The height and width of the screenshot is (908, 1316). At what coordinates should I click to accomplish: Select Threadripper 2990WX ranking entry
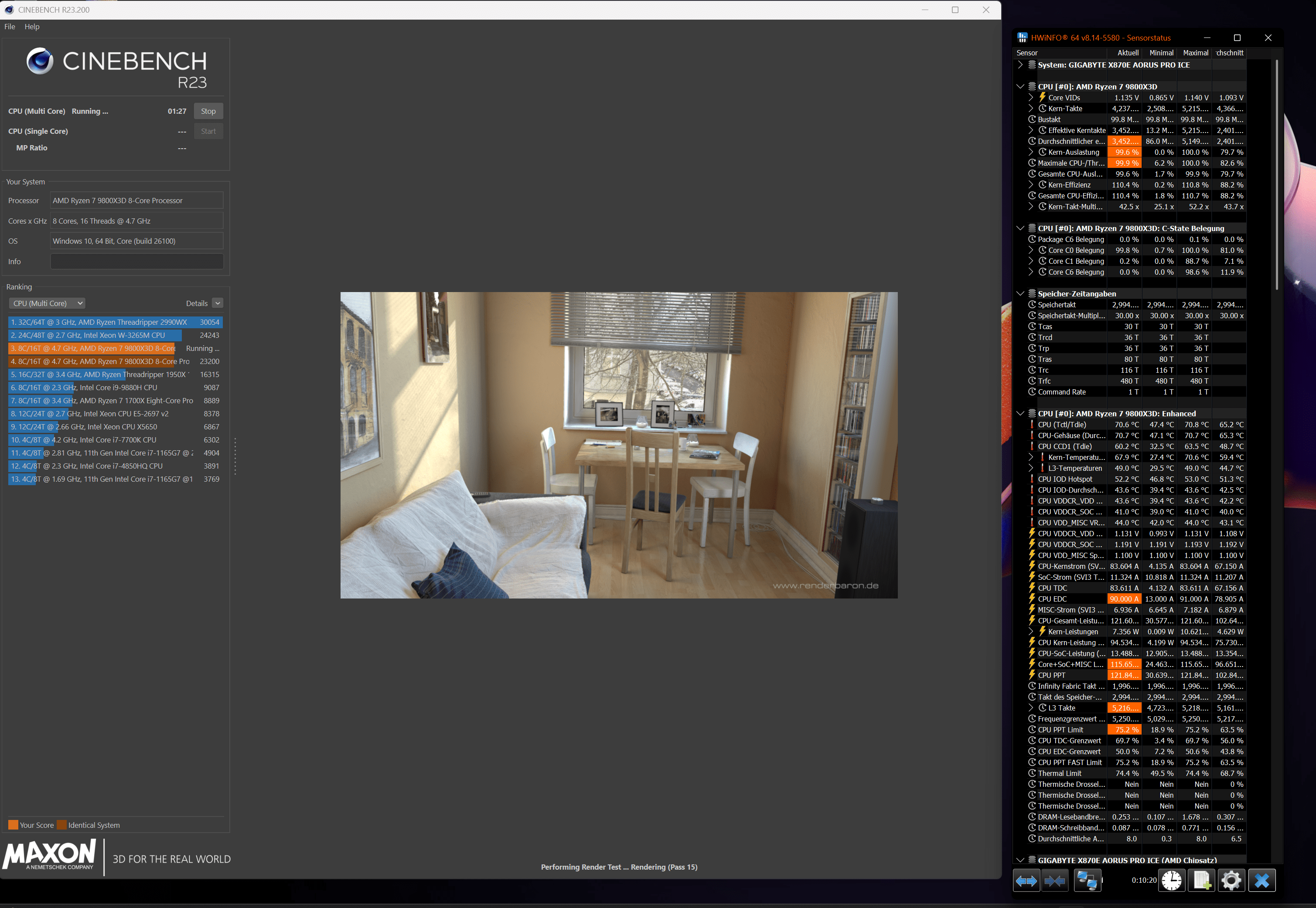click(116, 322)
